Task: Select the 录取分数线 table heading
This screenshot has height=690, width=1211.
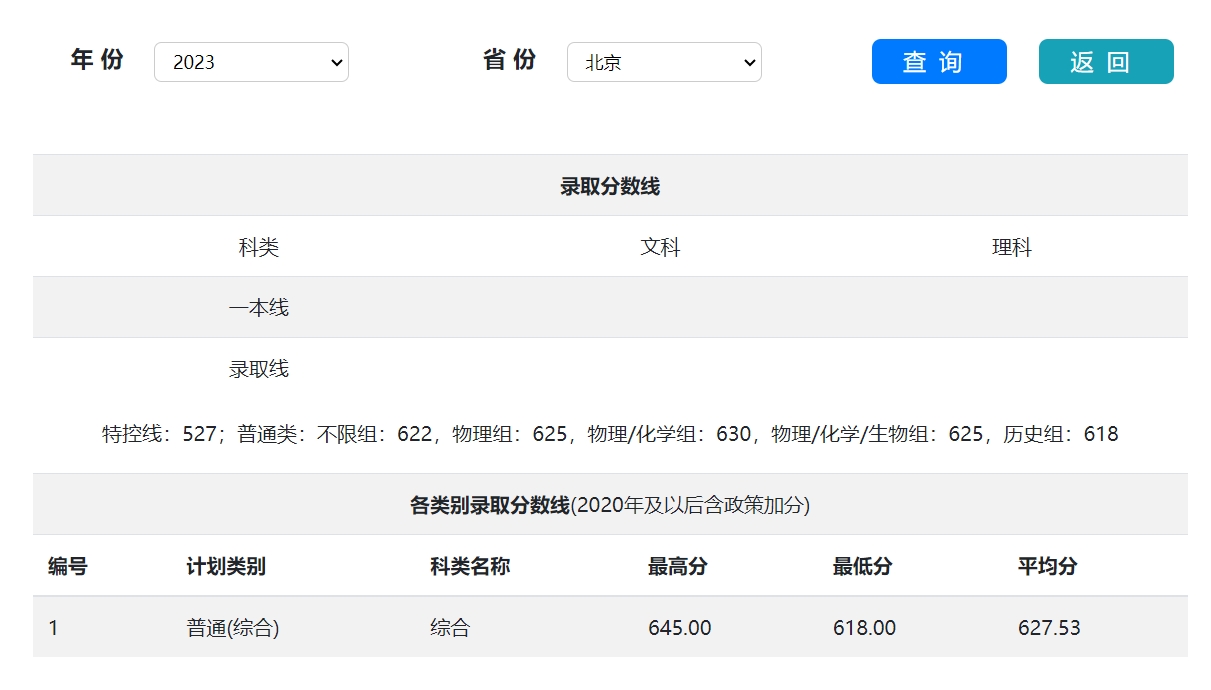Action: (610, 186)
